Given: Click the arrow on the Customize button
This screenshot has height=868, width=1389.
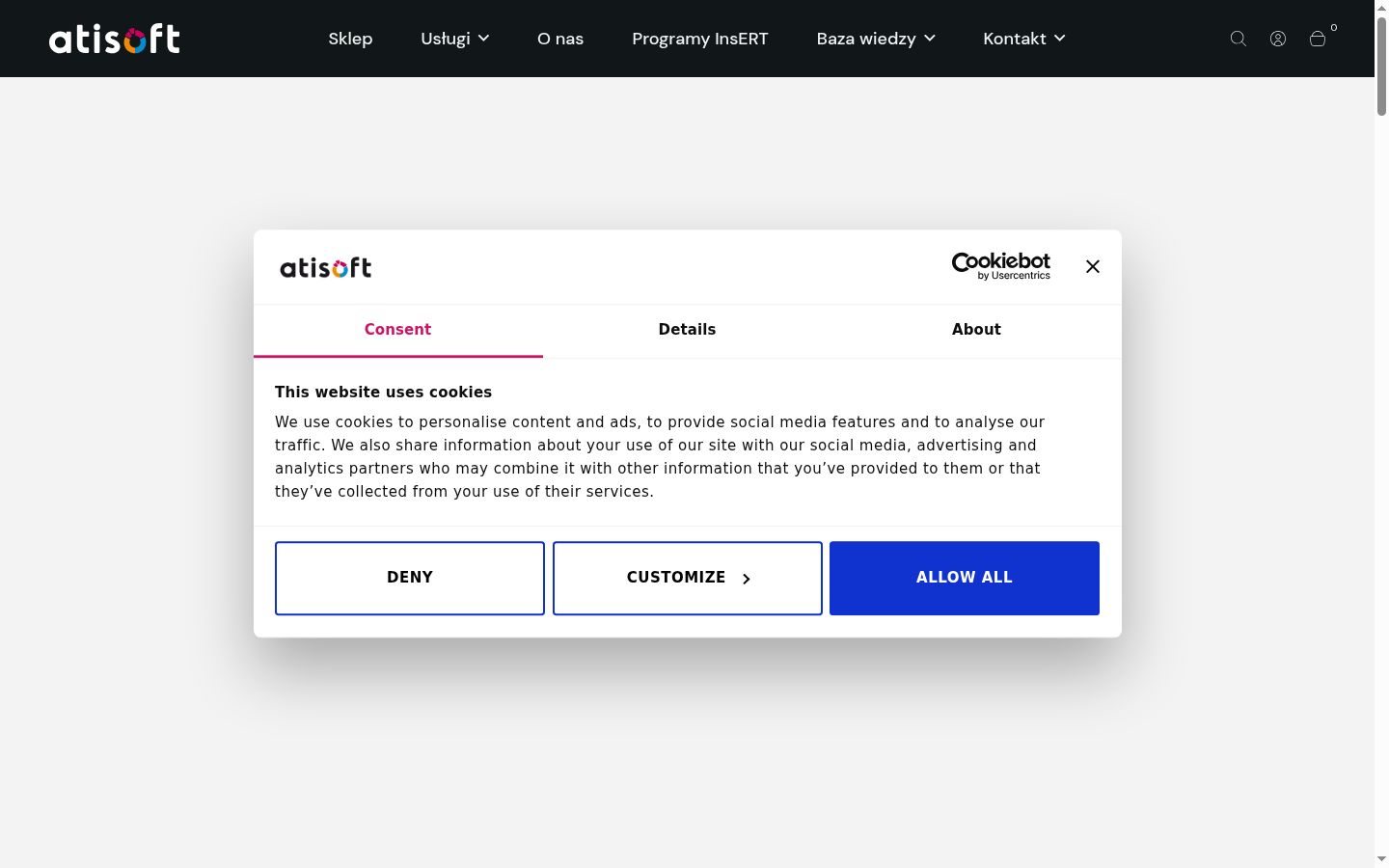Looking at the screenshot, I should tap(746, 579).
